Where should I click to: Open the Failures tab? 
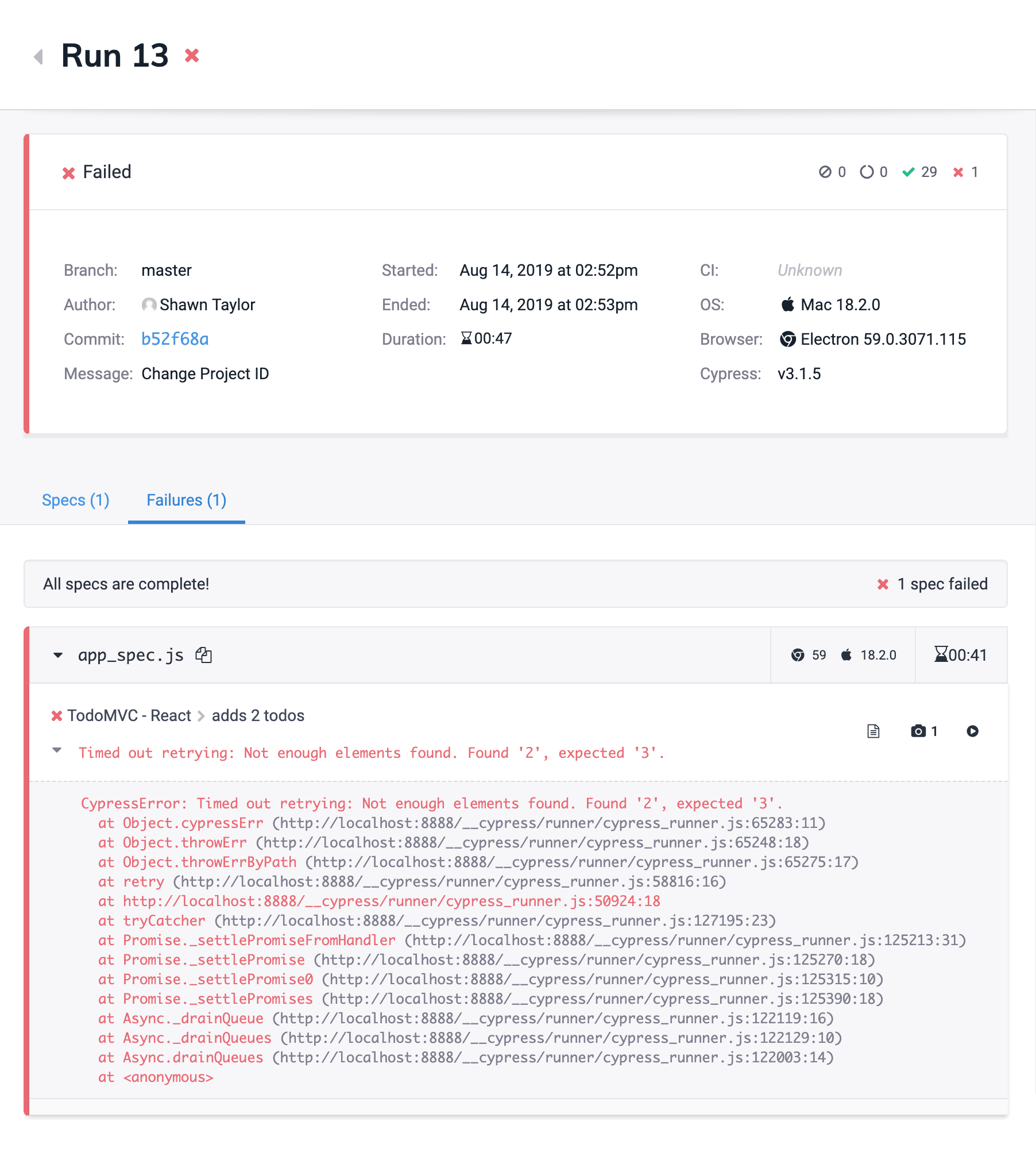(x=185, y=500)
